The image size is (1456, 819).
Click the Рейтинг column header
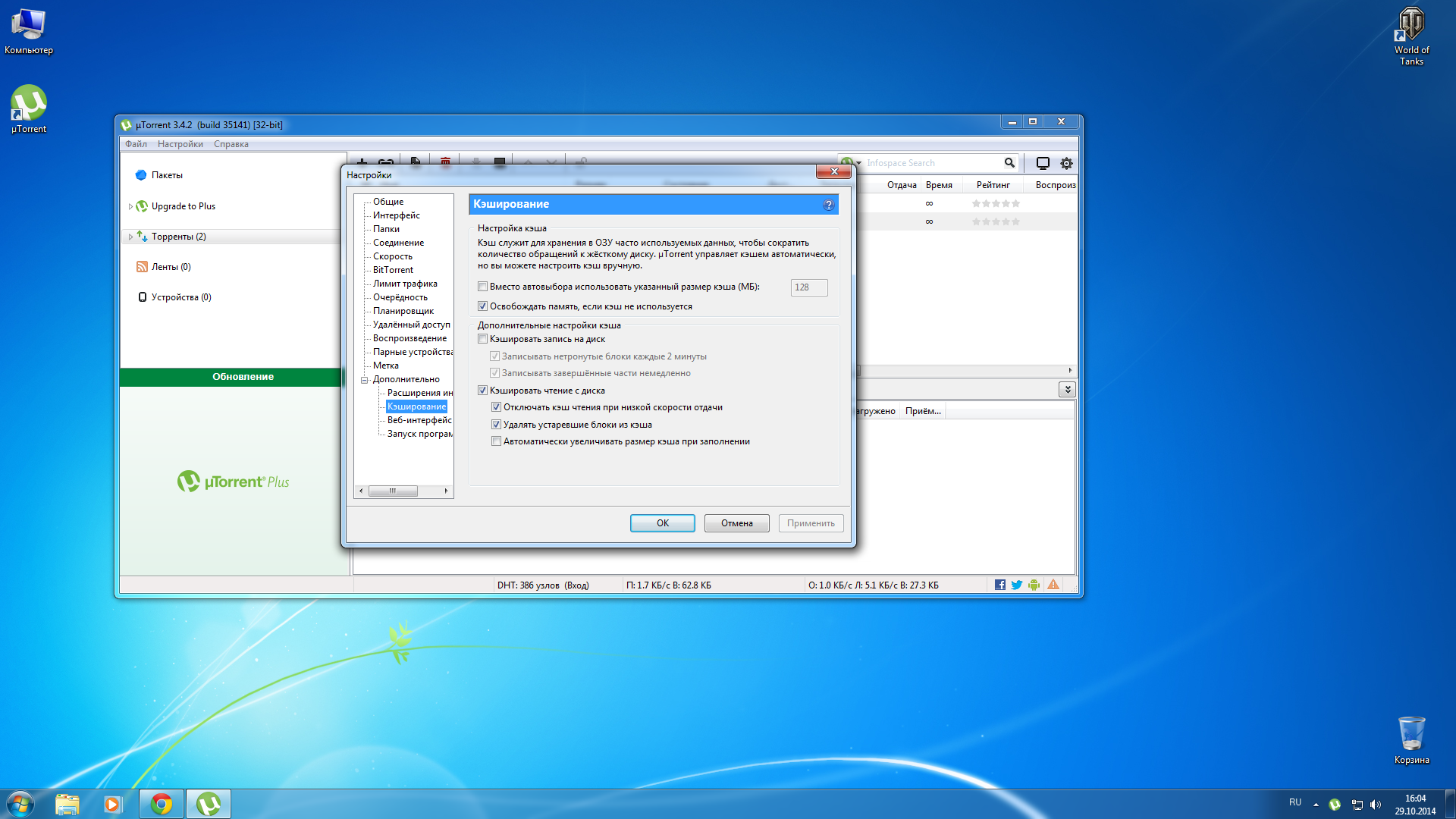pyautogui.click(x=993, y=185)
